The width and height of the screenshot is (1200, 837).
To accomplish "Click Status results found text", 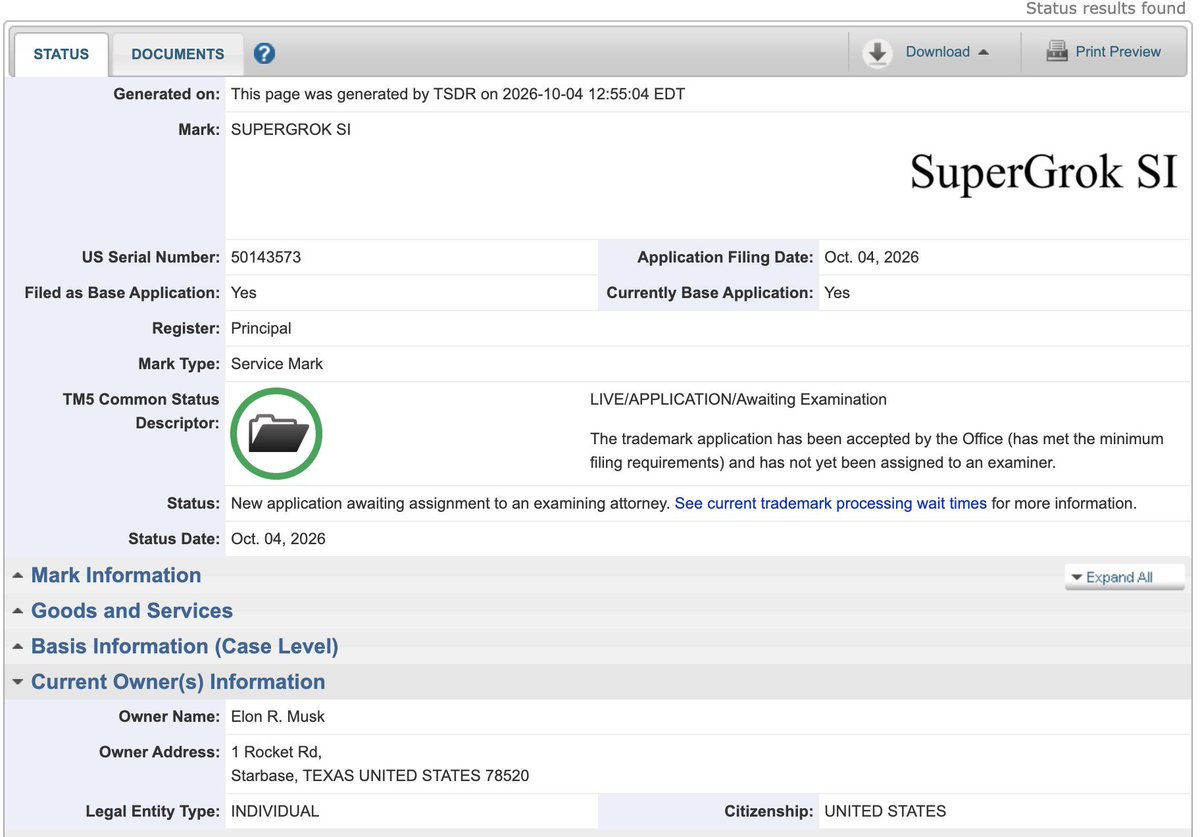I will coord(1105,8).
